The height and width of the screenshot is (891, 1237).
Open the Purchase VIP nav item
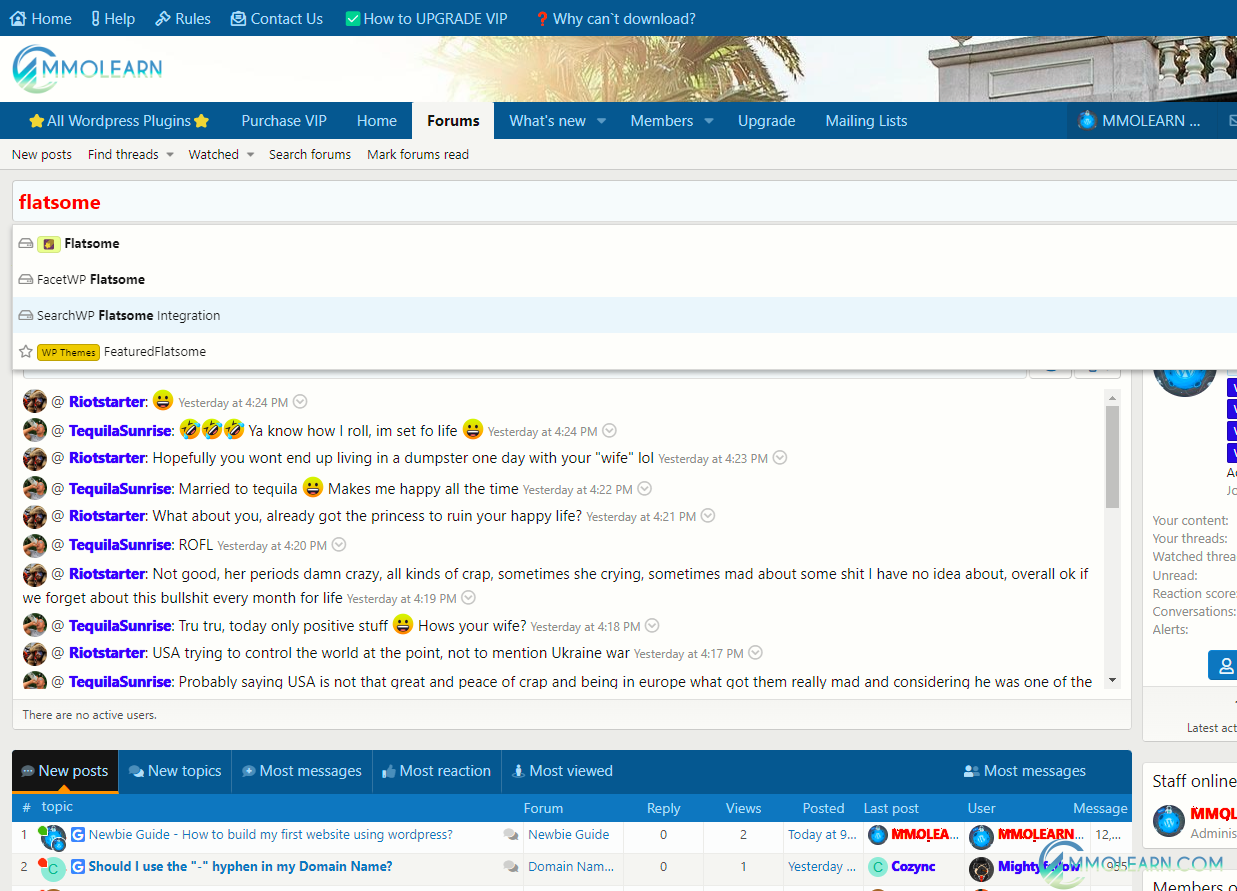[x=284, y=121]
